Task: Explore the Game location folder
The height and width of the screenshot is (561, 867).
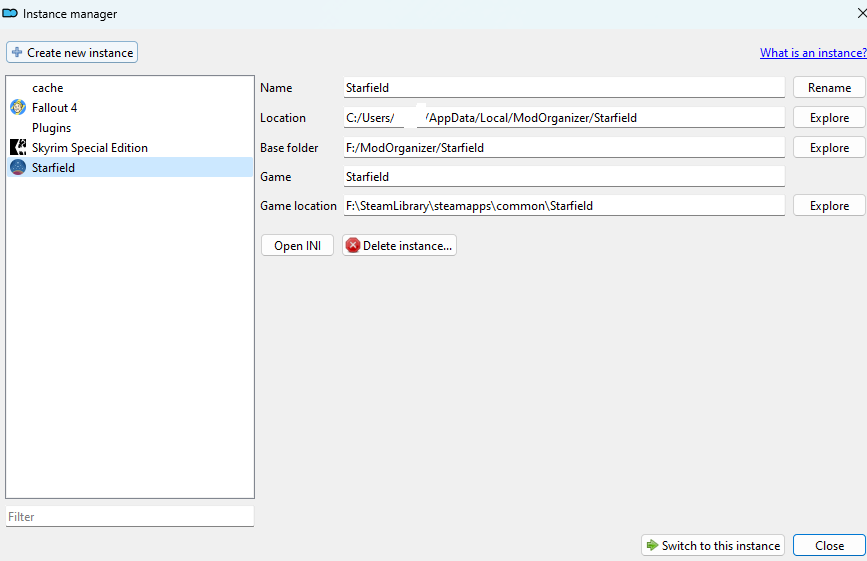Action: (x=829, y=205)
